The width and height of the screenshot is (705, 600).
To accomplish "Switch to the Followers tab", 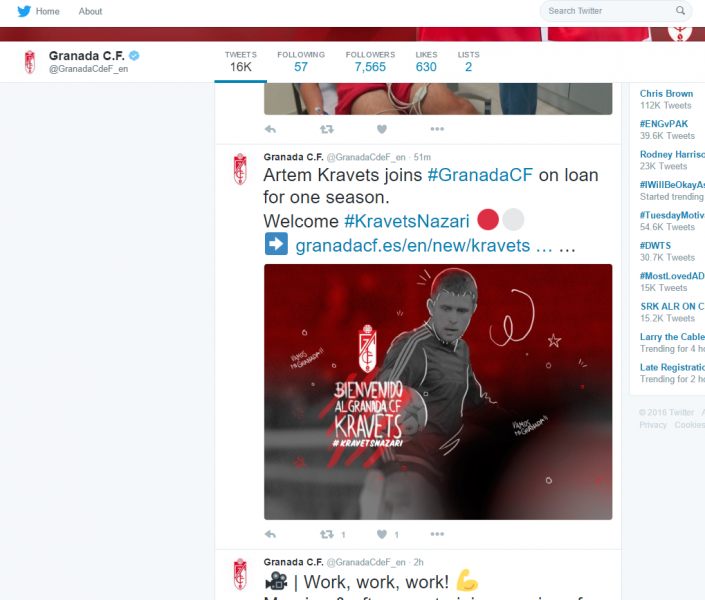I will point(370,61).
